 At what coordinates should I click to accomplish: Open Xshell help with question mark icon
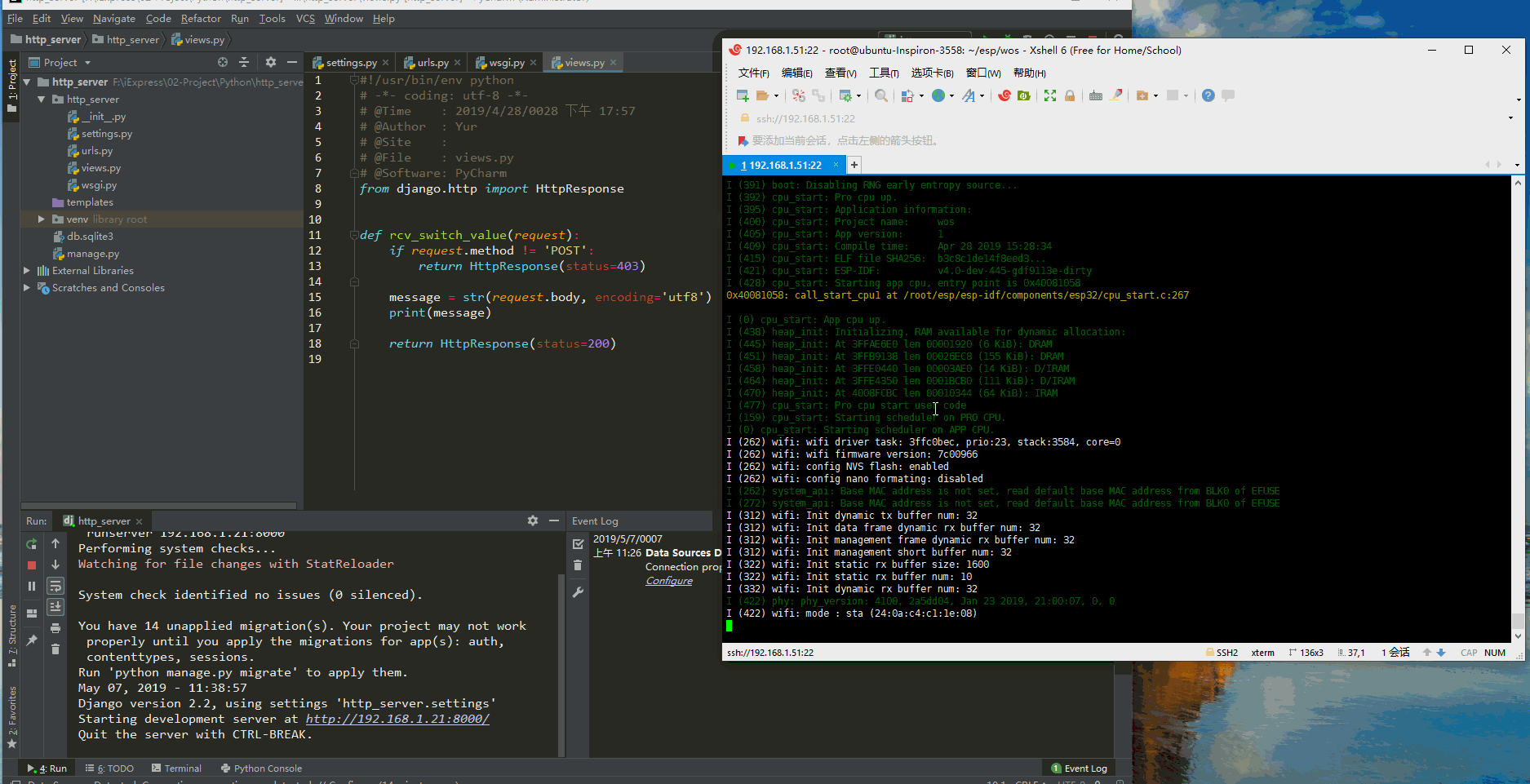(1208, 96)
